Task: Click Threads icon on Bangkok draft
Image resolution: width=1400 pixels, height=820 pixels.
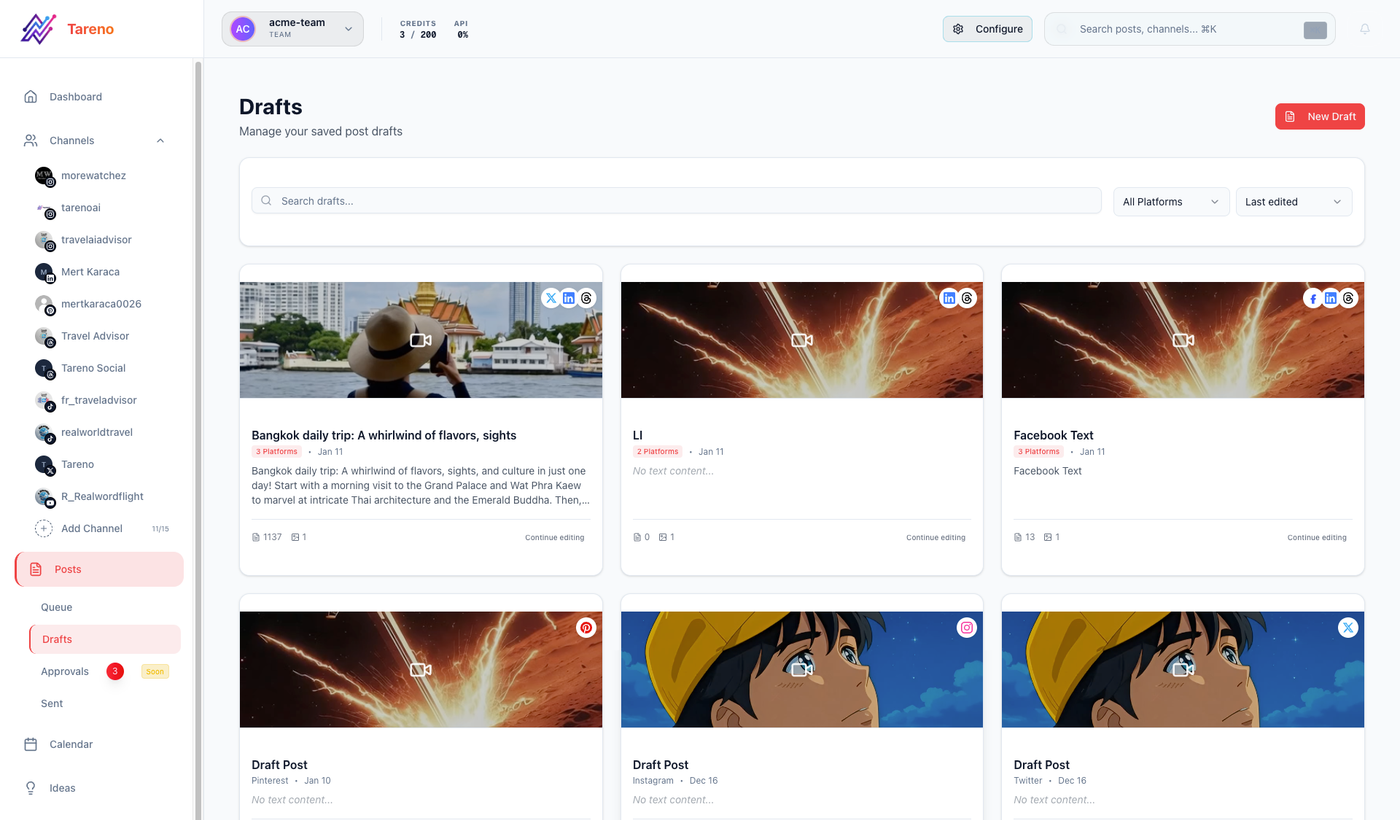Action: point(587,298)
